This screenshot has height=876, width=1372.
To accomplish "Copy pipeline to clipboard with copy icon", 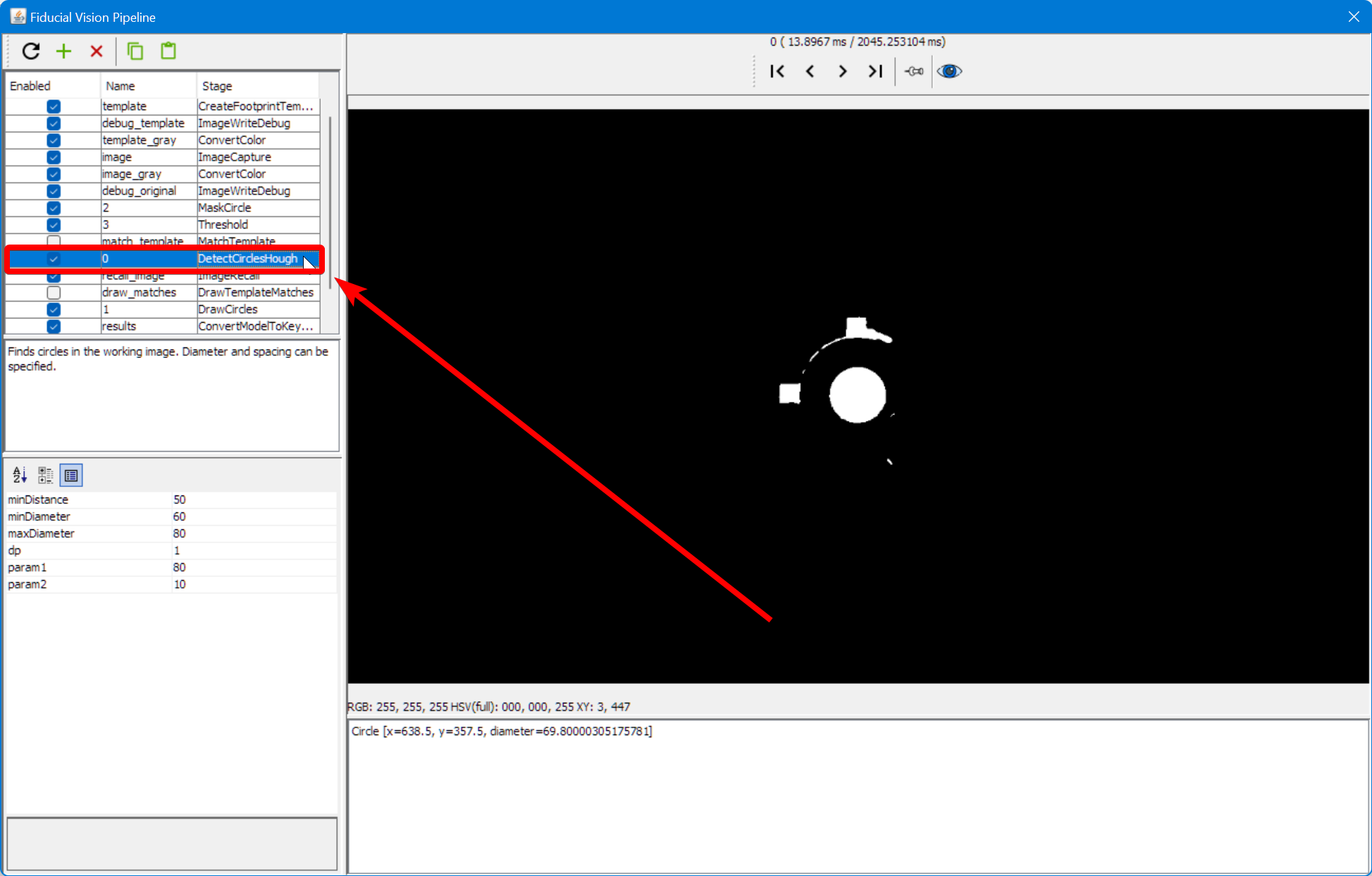I will coord(135,51).
